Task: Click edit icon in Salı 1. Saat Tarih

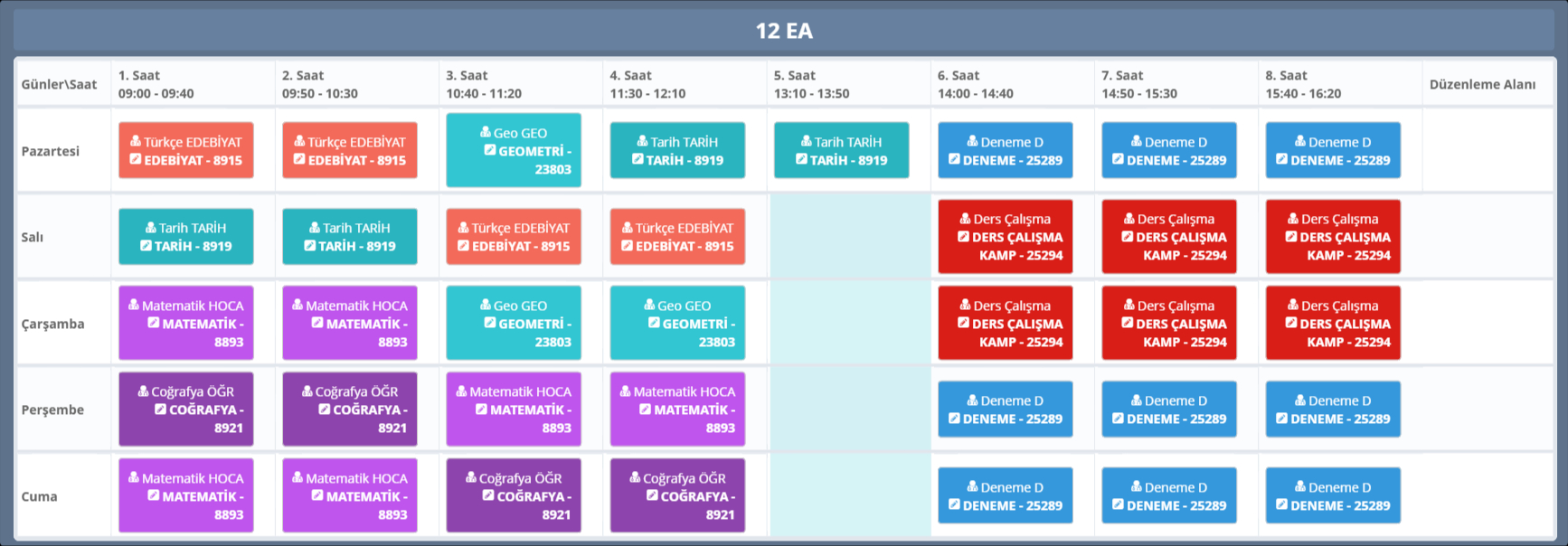Action: (x=146, y=246)
